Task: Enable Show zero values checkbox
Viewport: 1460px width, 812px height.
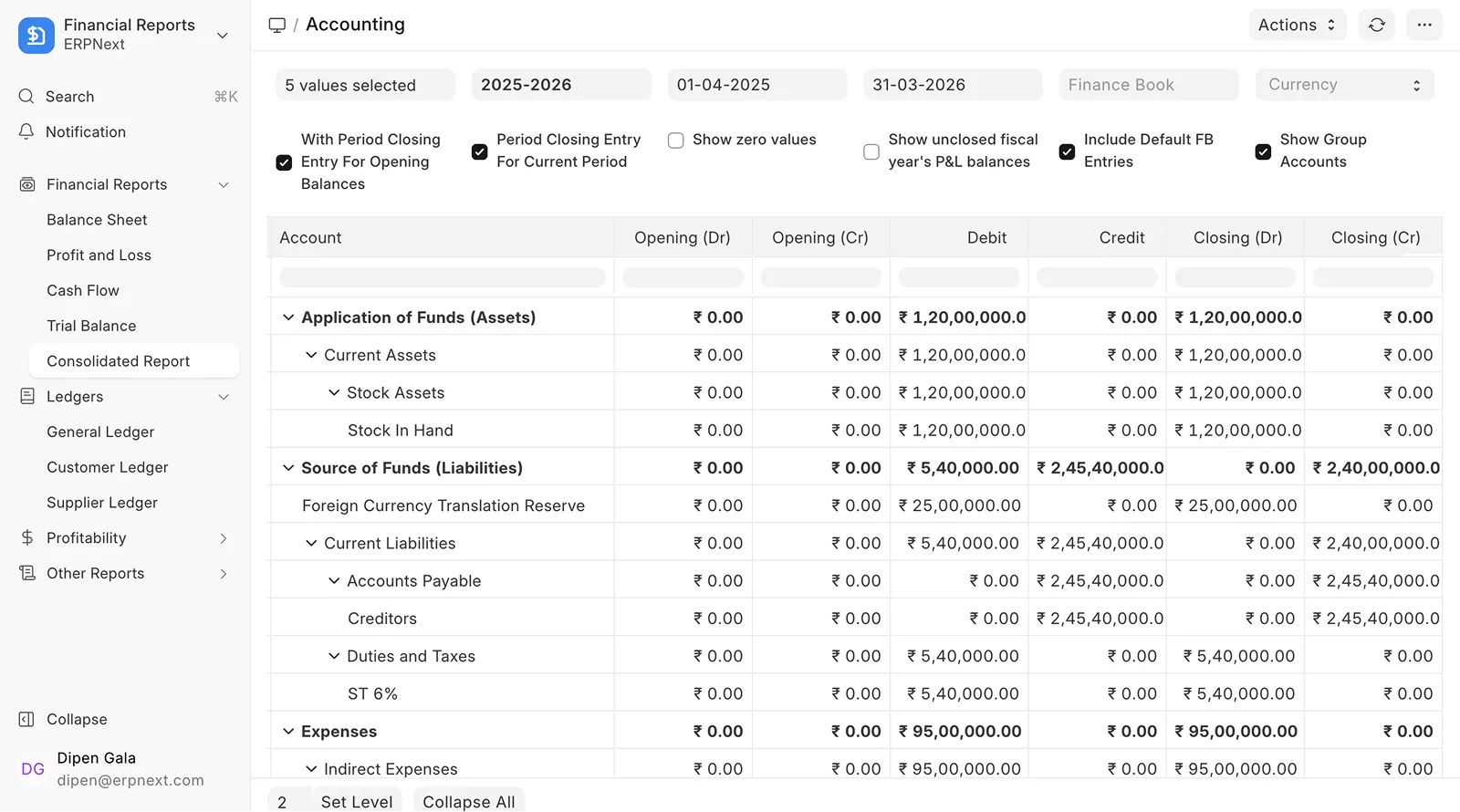Action: click(x=676, y=141)
